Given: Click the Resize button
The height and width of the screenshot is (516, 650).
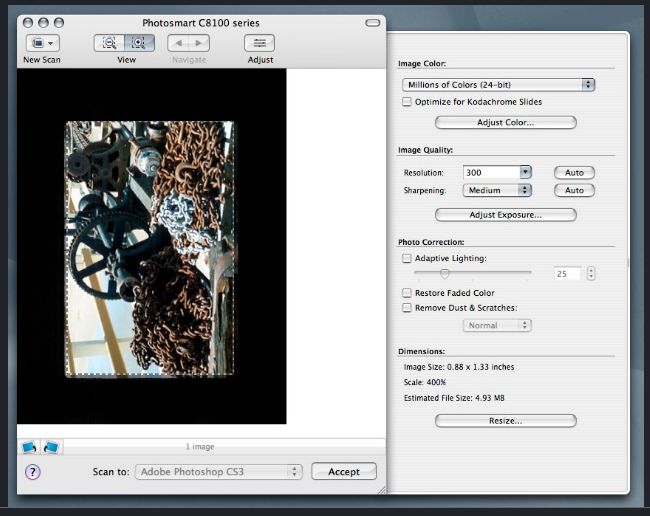Looking at the screenshot, I should coord(505,421).
